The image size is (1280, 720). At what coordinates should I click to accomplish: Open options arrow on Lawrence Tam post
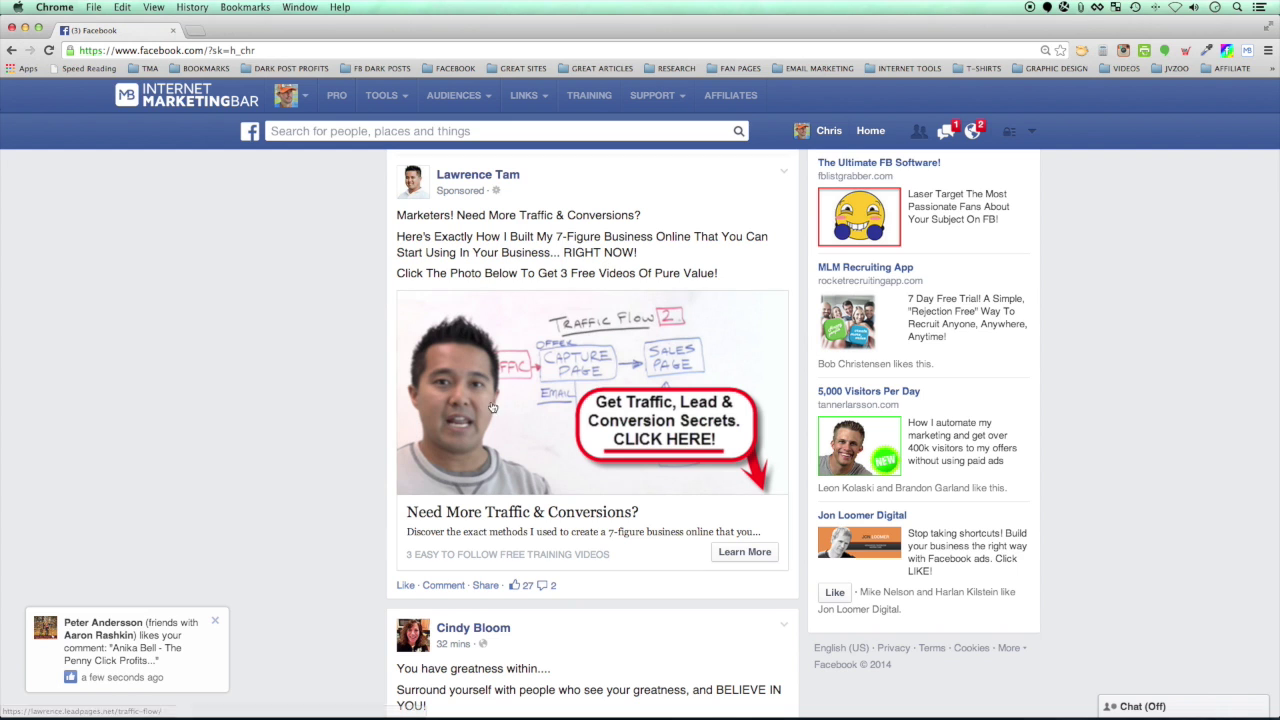[x=784, y=172]
